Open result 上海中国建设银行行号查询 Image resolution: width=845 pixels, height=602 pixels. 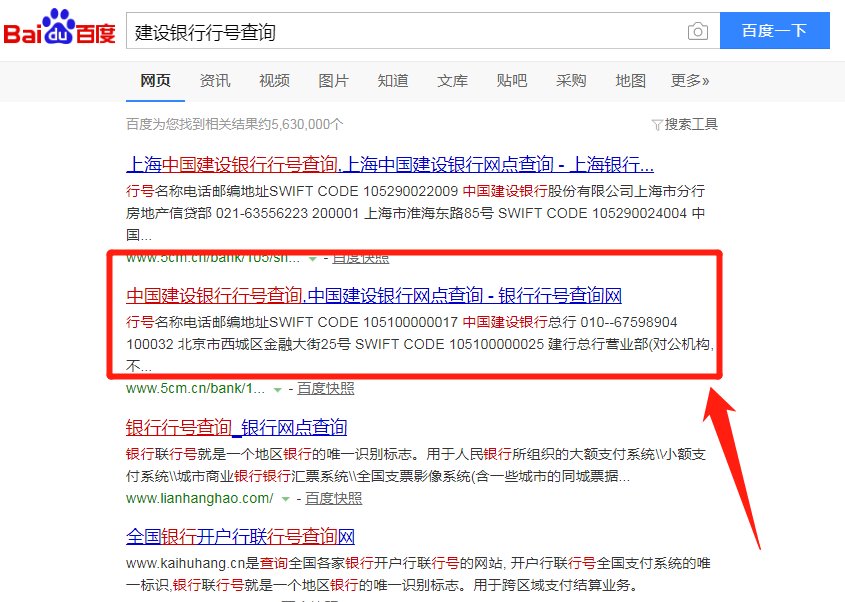tap(390, 164)
